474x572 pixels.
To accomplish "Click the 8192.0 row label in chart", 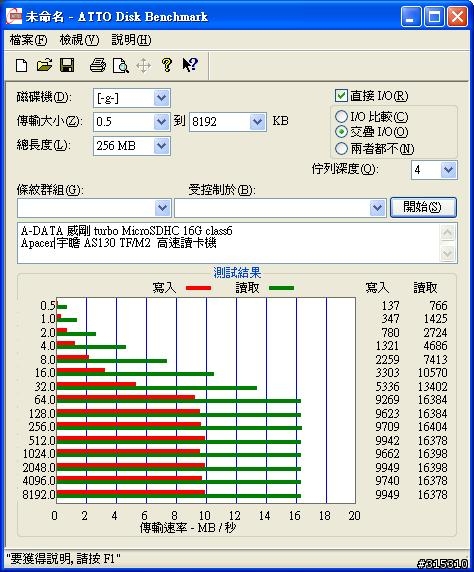I will tap(39, 495).
